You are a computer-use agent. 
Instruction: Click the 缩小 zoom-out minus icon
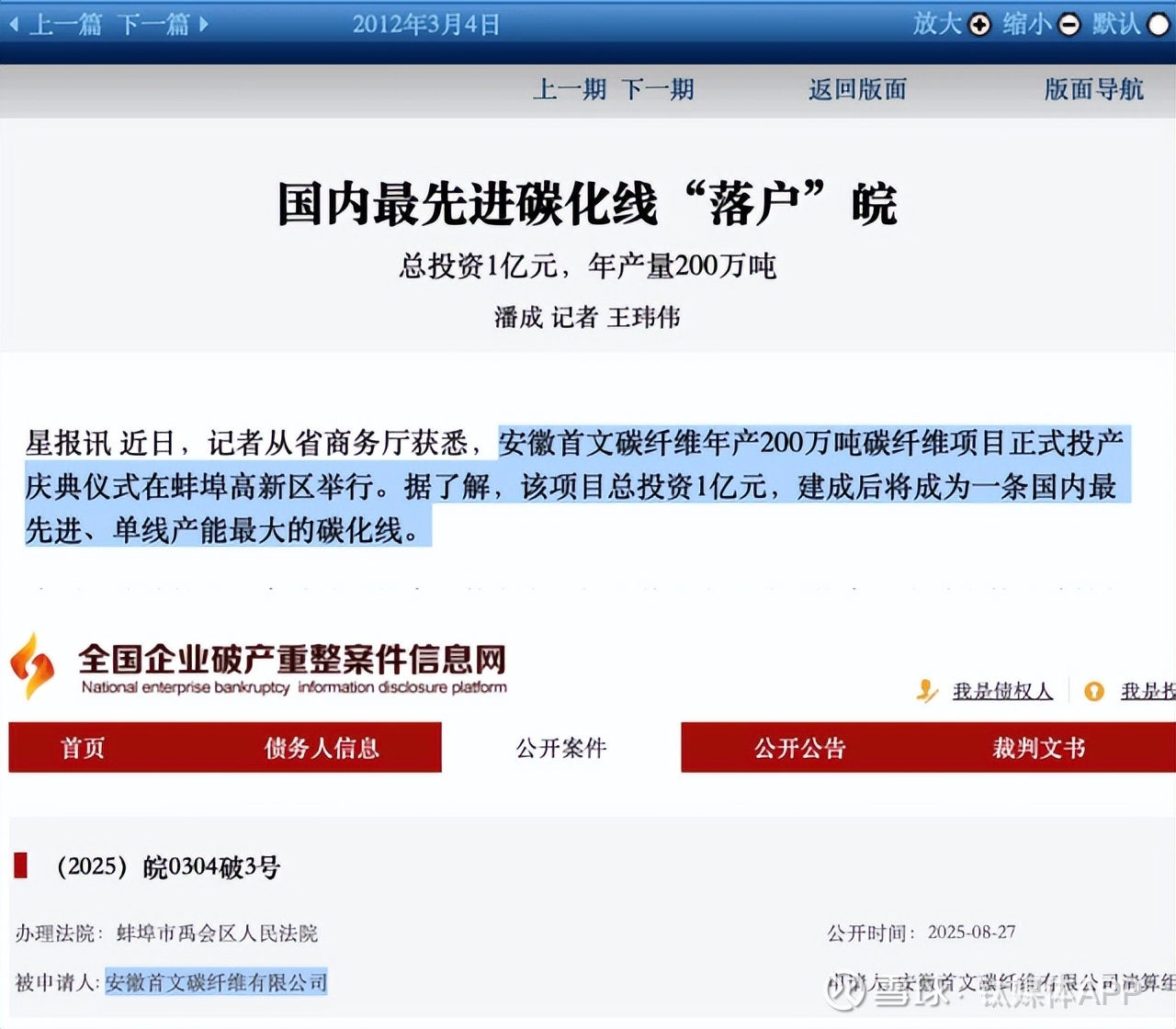click(1069, 25)
